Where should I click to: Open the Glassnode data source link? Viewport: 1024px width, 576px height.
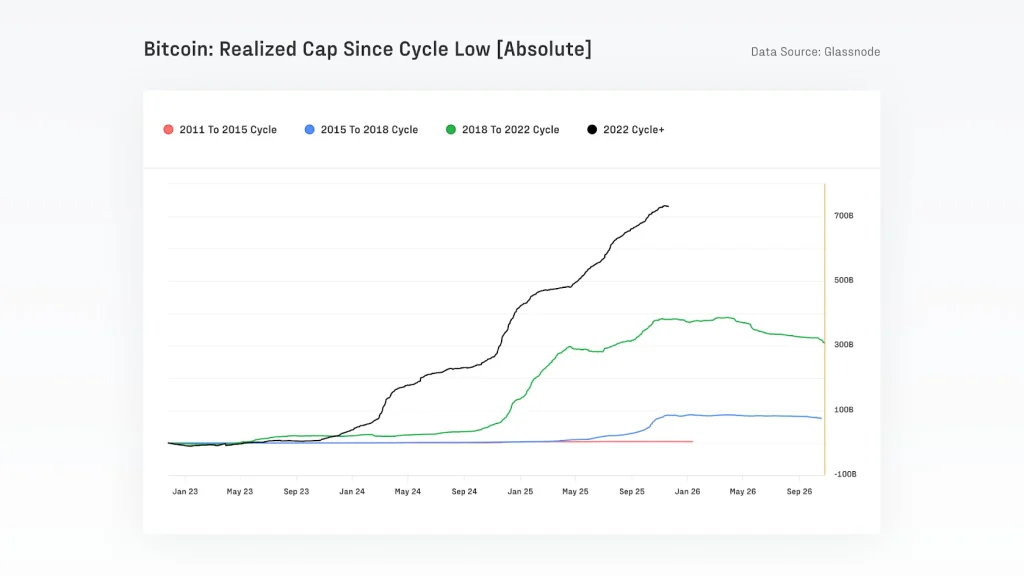pos(815,51)
